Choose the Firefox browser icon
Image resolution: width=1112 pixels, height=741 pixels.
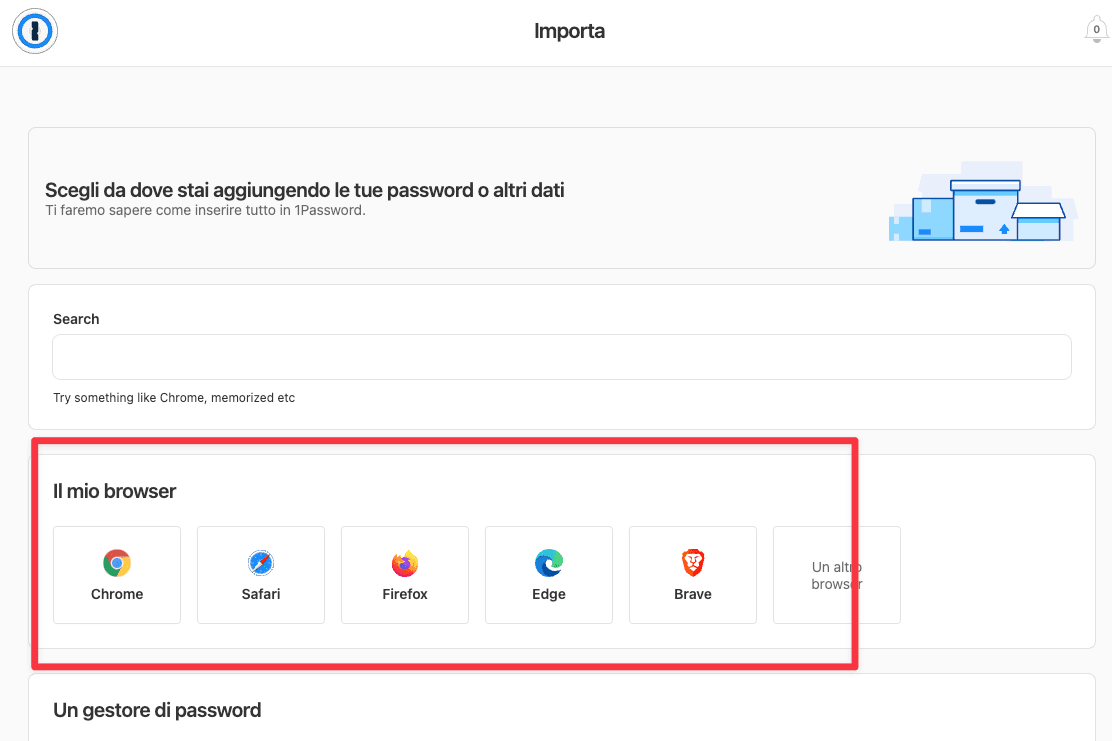tap(405, 563)
